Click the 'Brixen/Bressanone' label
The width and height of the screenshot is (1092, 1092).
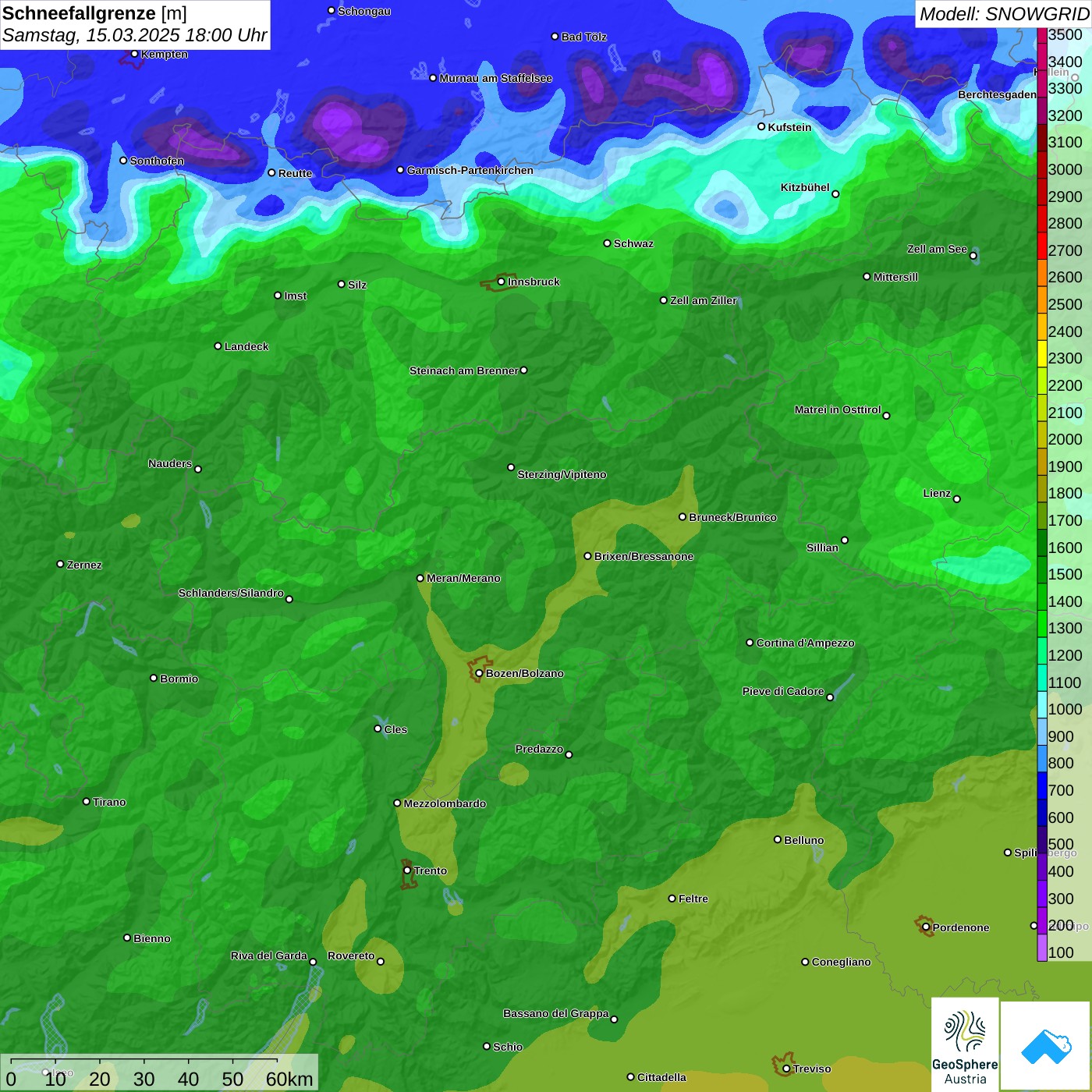(643, 556)
